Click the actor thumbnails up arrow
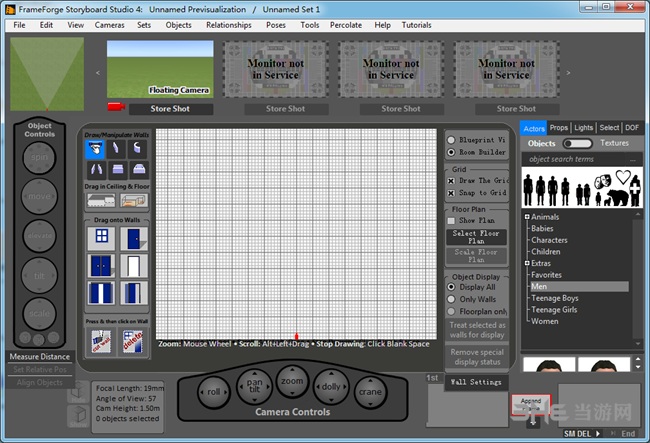650x443 pixels. coord(638,359)
